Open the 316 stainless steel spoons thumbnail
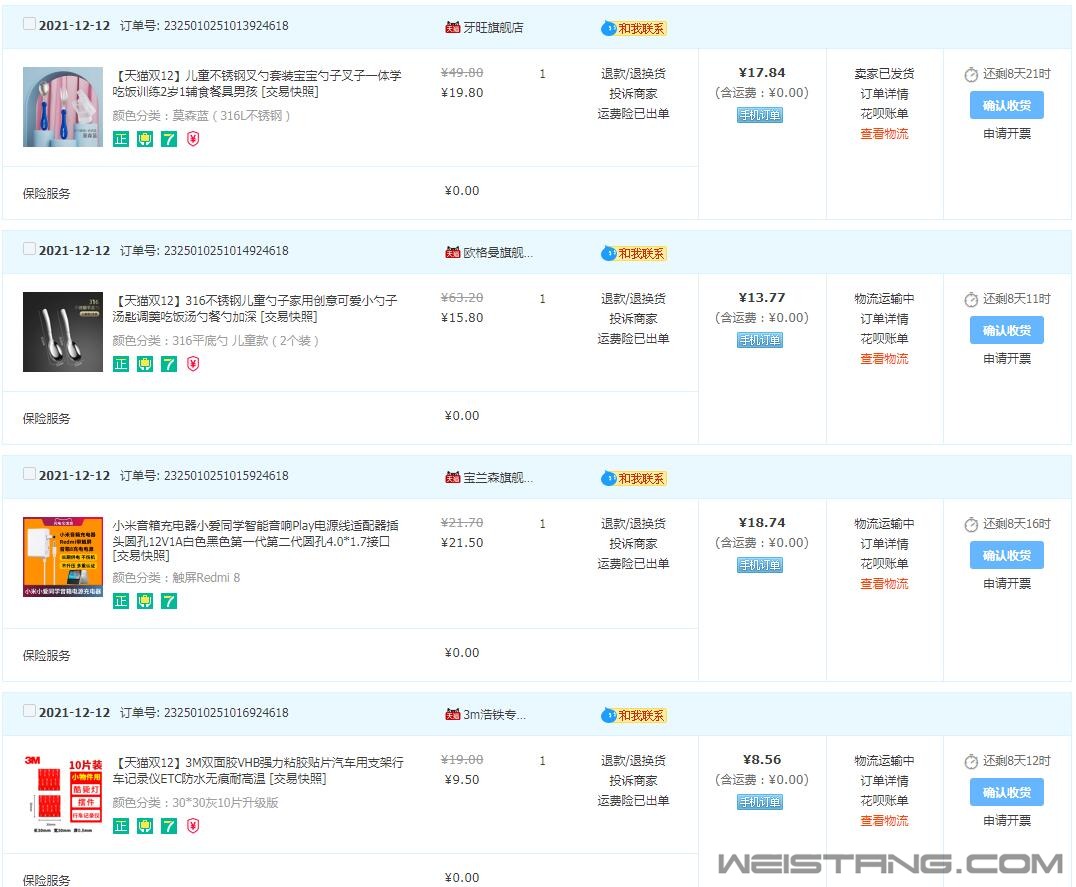The width and height of the screenshot is (1076, 887). pyautogui.click(x=62, y=332)
